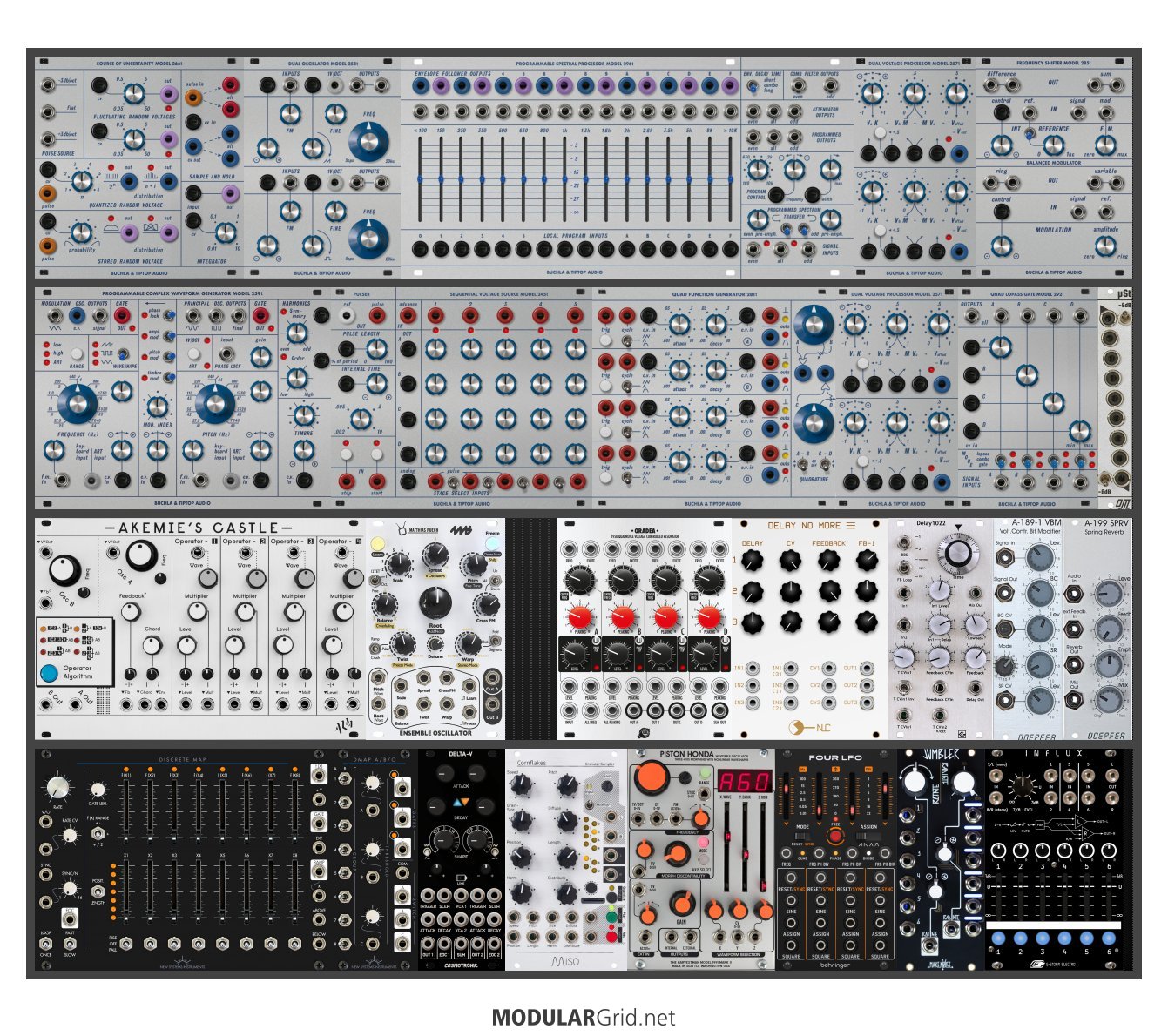Click the Pitch knob on Cornflakes
Image resolution: width=1168 pixels, height=1036 pixels.
point(566,786)
